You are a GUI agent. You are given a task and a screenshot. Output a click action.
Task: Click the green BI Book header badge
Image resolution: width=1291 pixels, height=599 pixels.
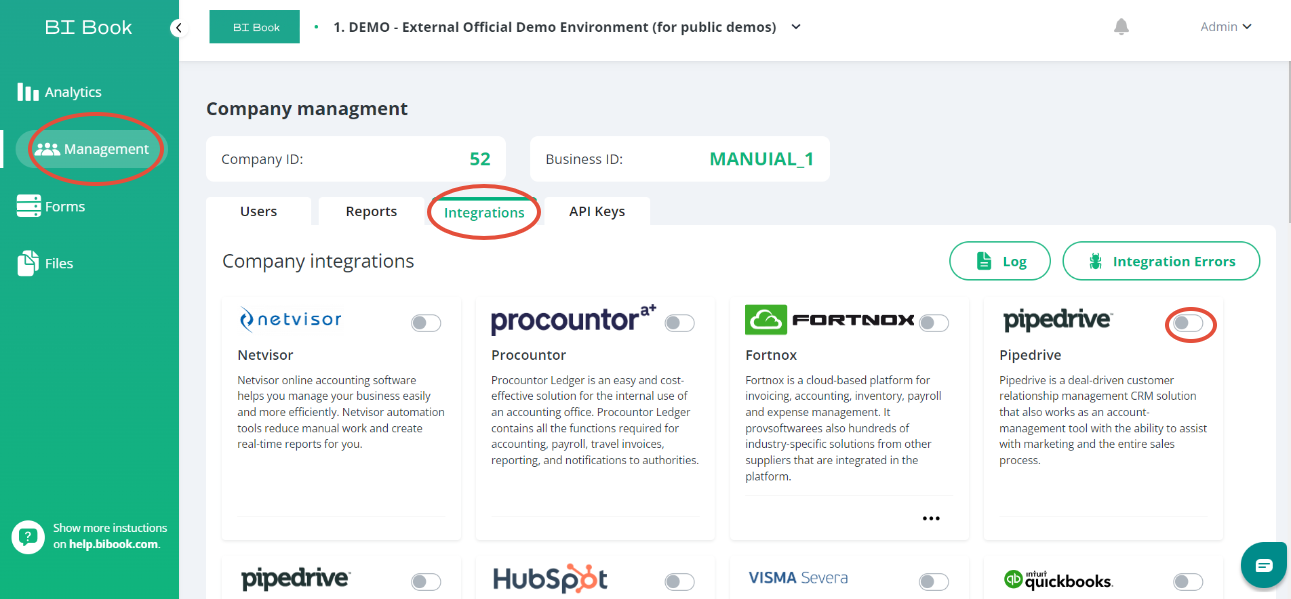point(255,27)
